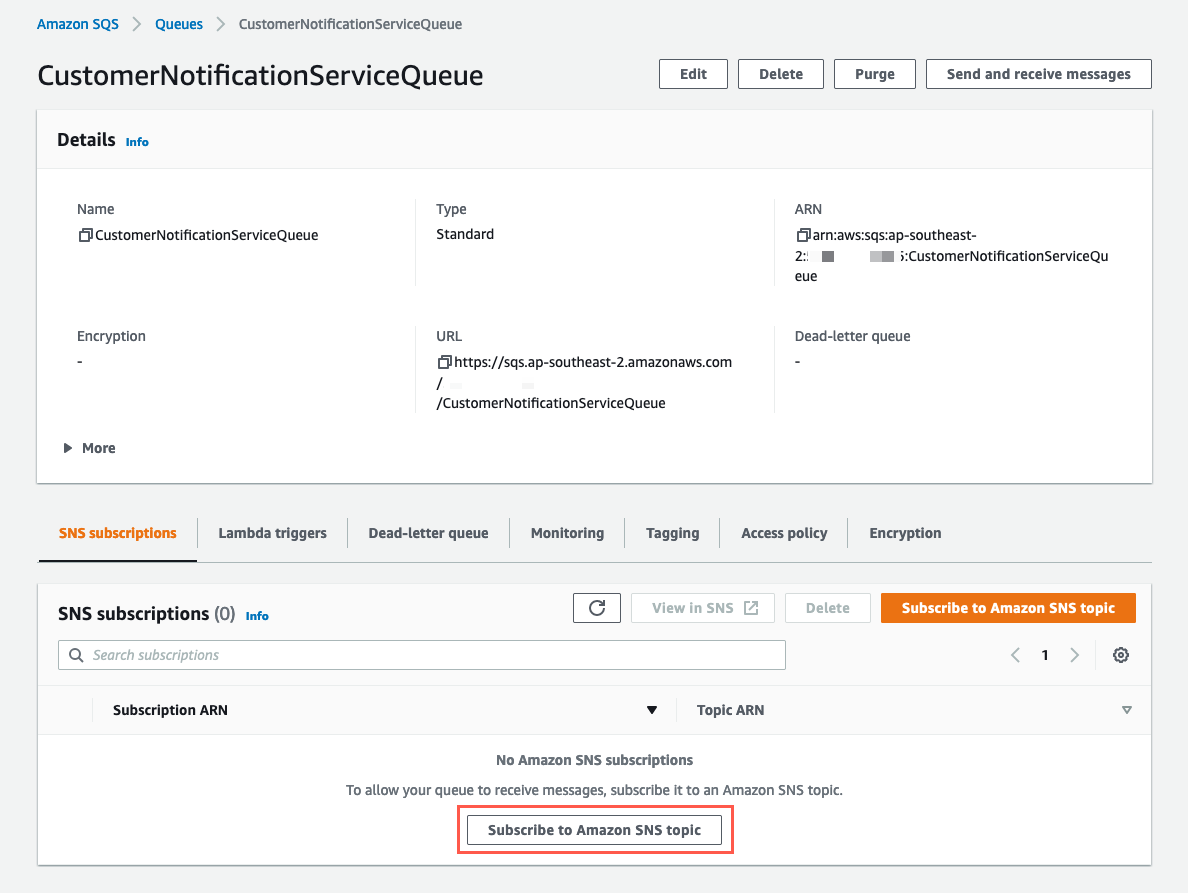This screenshot has height=893, width=1188.
Task: Click the CustomerNotificationServiceQueue name value in Details
Action: tap(207, 236)
